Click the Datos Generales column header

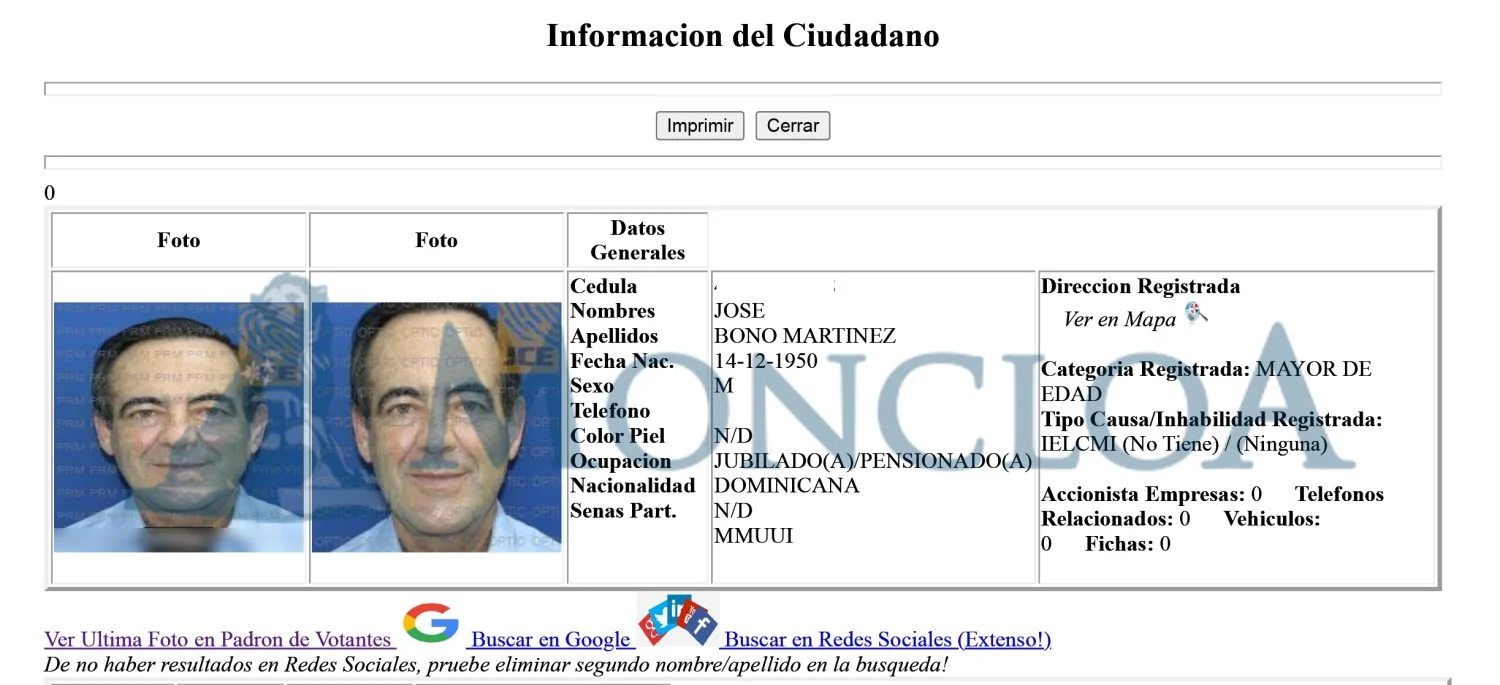coord(638,240)
